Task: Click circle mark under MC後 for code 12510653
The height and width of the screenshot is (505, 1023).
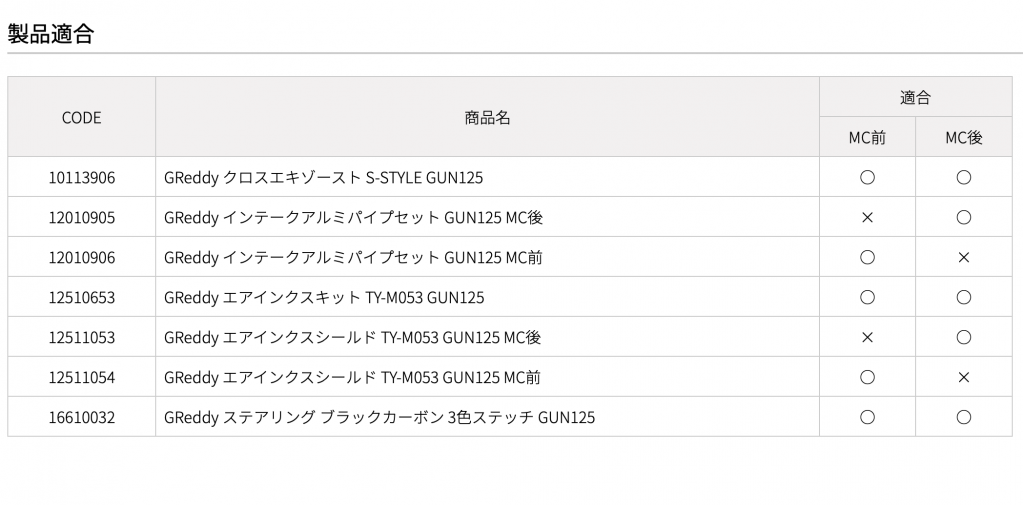Action: tap(964, 298)
